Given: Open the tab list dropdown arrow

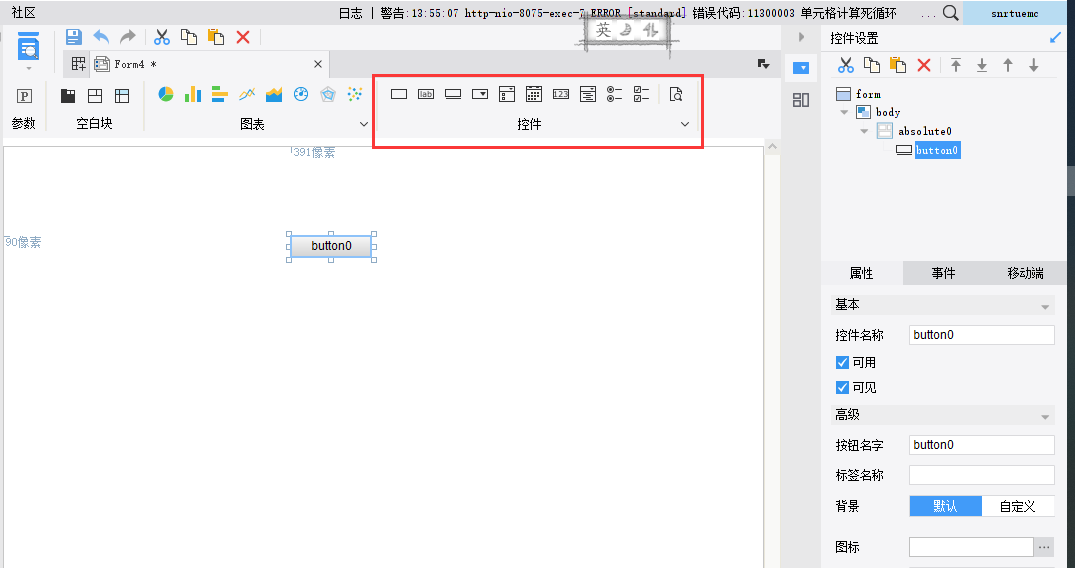Looking at the screenshot, I should (763, 64).
